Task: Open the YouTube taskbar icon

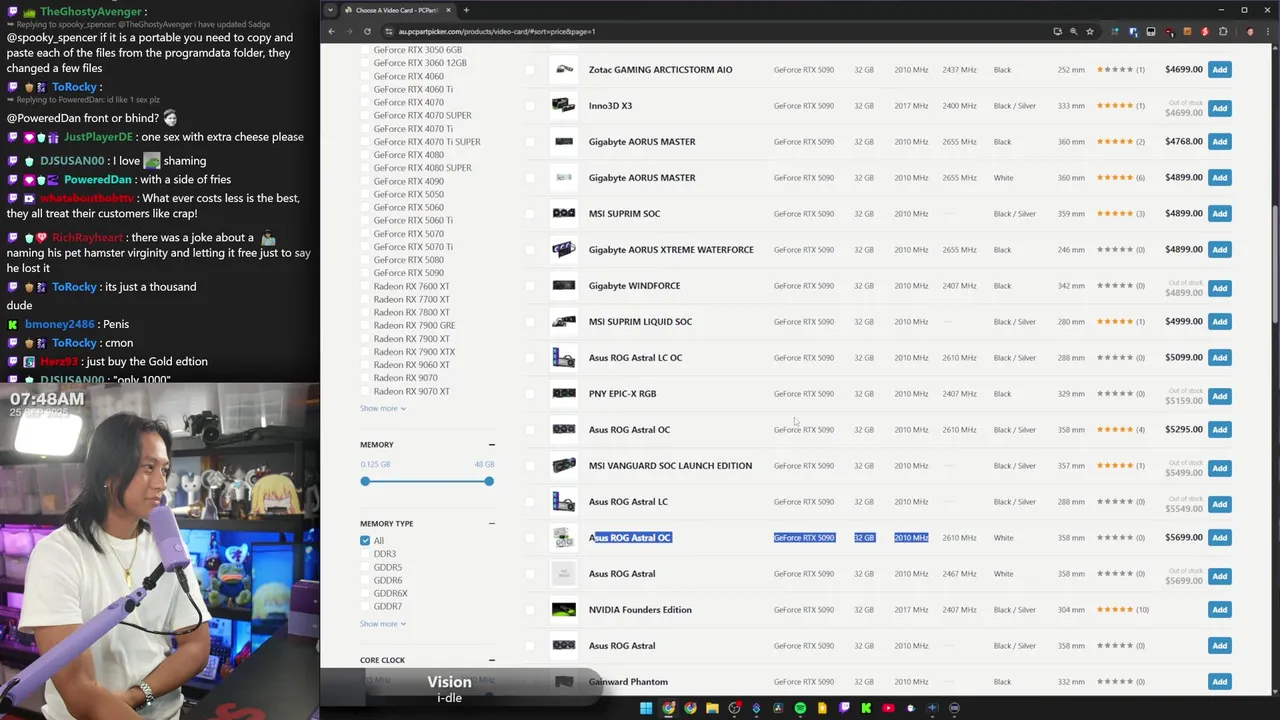Action: click(x=888, y=708)
